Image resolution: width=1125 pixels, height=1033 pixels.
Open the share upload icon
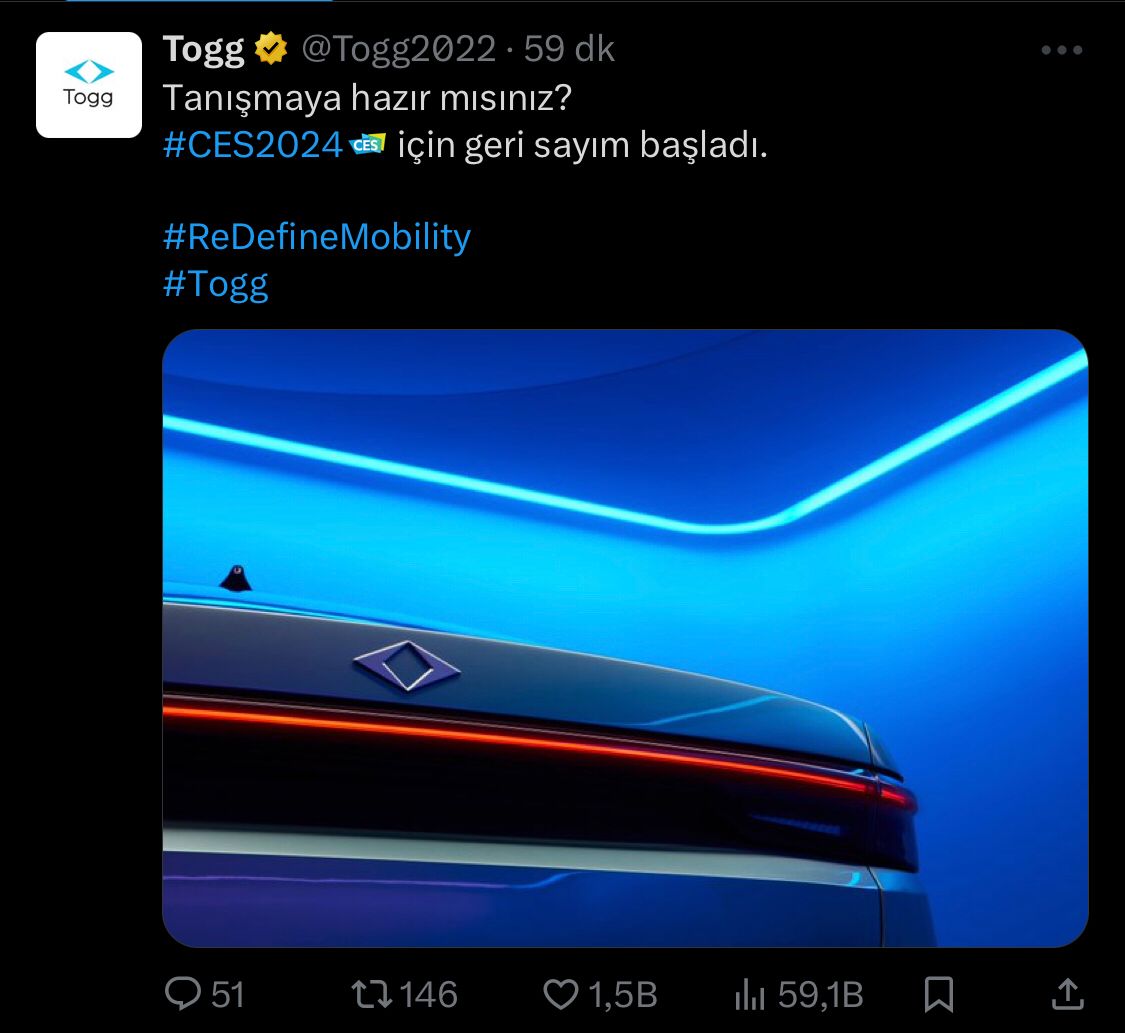coord(1068,994)
